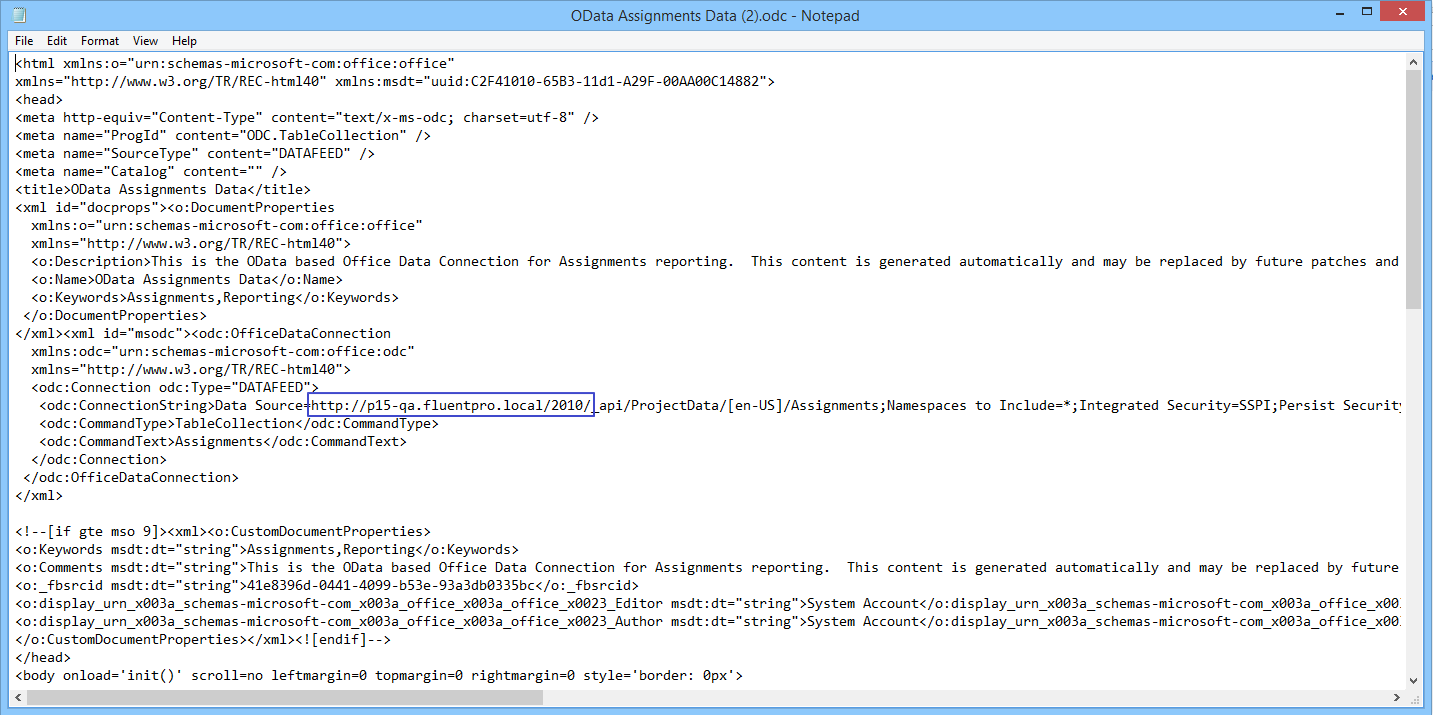The image size is (1434, 715).
Task: Click the vertical scrollbar thumb
Action: point(1413,190)
